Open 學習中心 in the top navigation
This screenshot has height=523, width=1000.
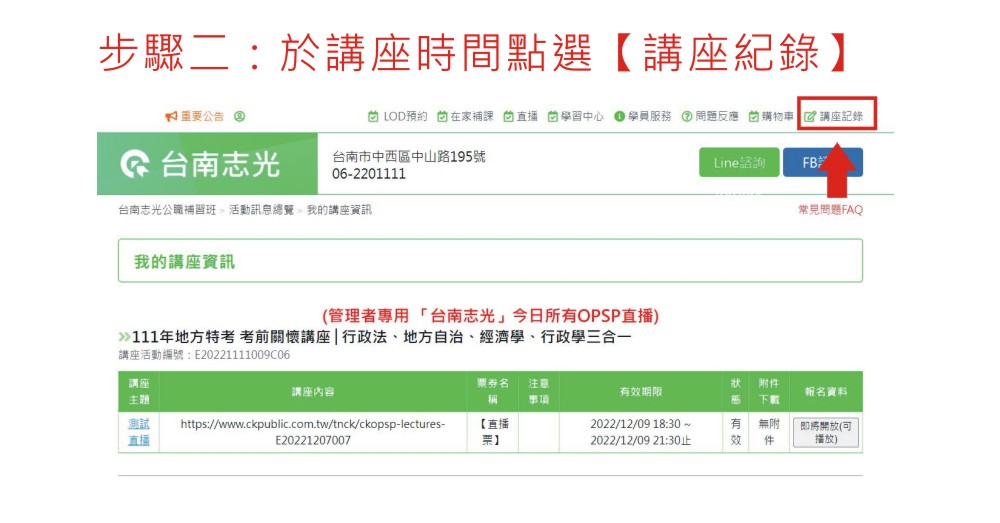click(x=576, y=117)
